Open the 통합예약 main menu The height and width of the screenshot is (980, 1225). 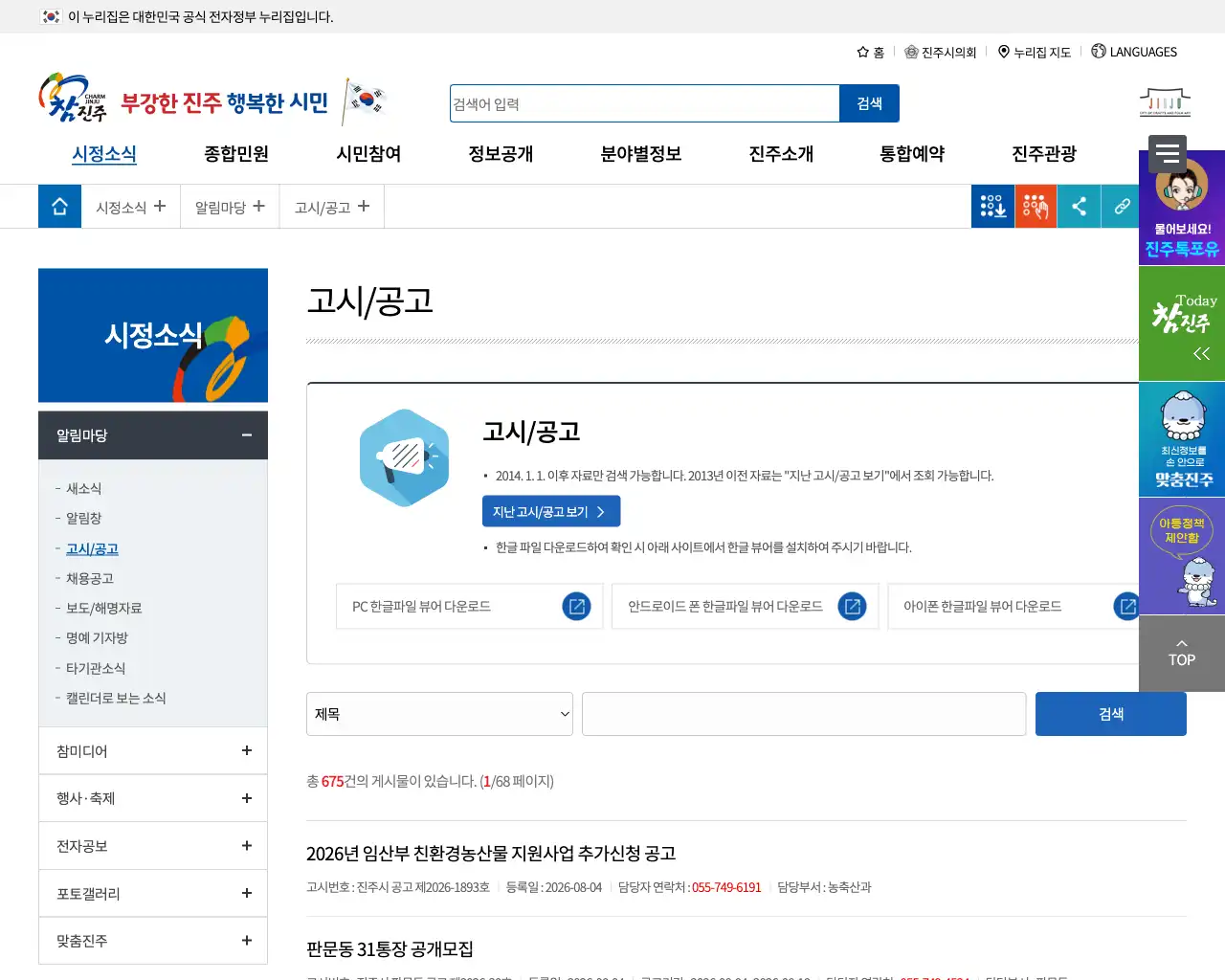coord(912,154)
